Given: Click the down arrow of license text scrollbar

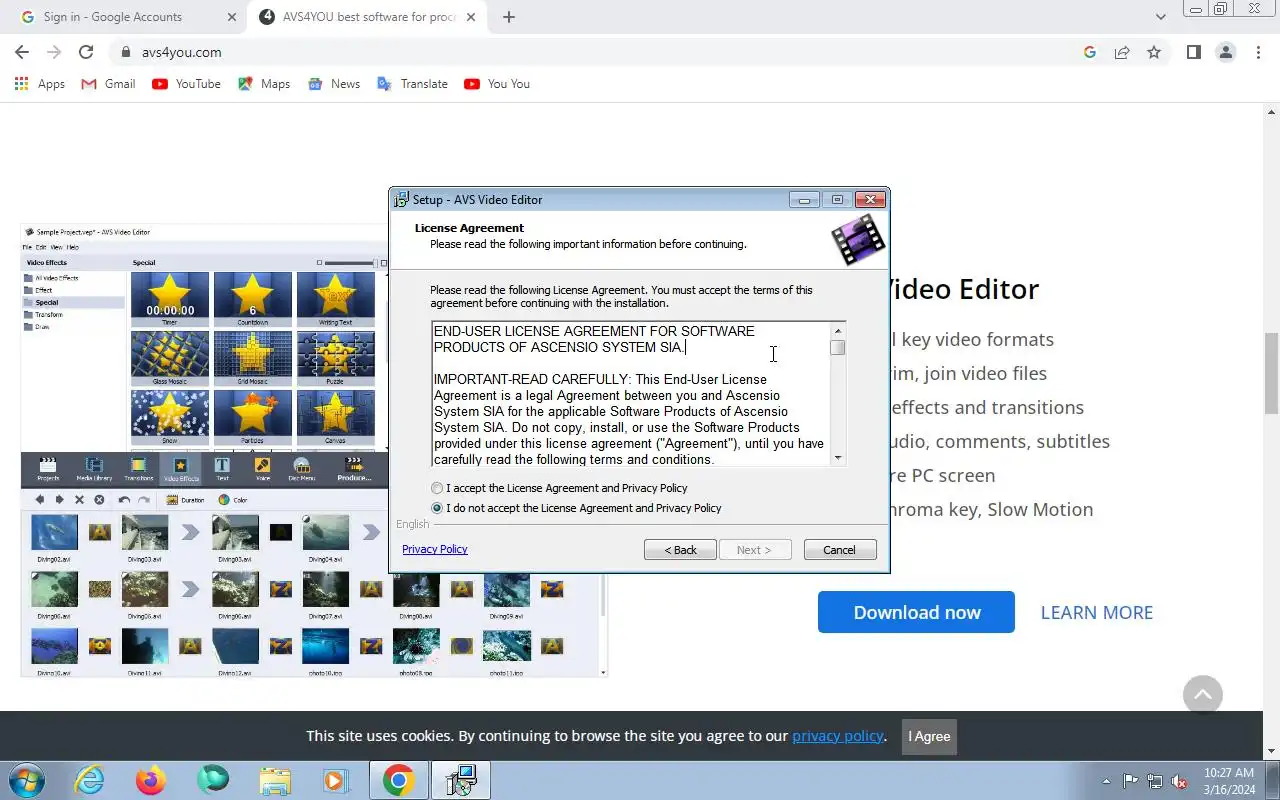Looking at the screenshot, I should point(838,458).
